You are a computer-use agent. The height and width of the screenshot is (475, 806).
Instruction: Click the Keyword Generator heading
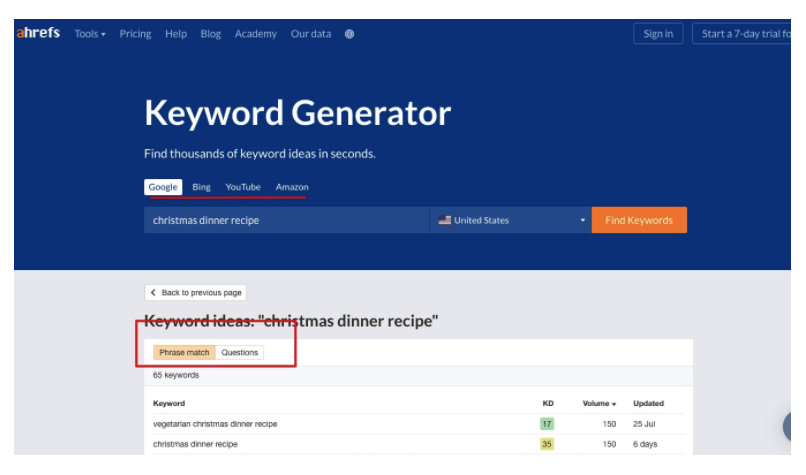tap(297, 113)
